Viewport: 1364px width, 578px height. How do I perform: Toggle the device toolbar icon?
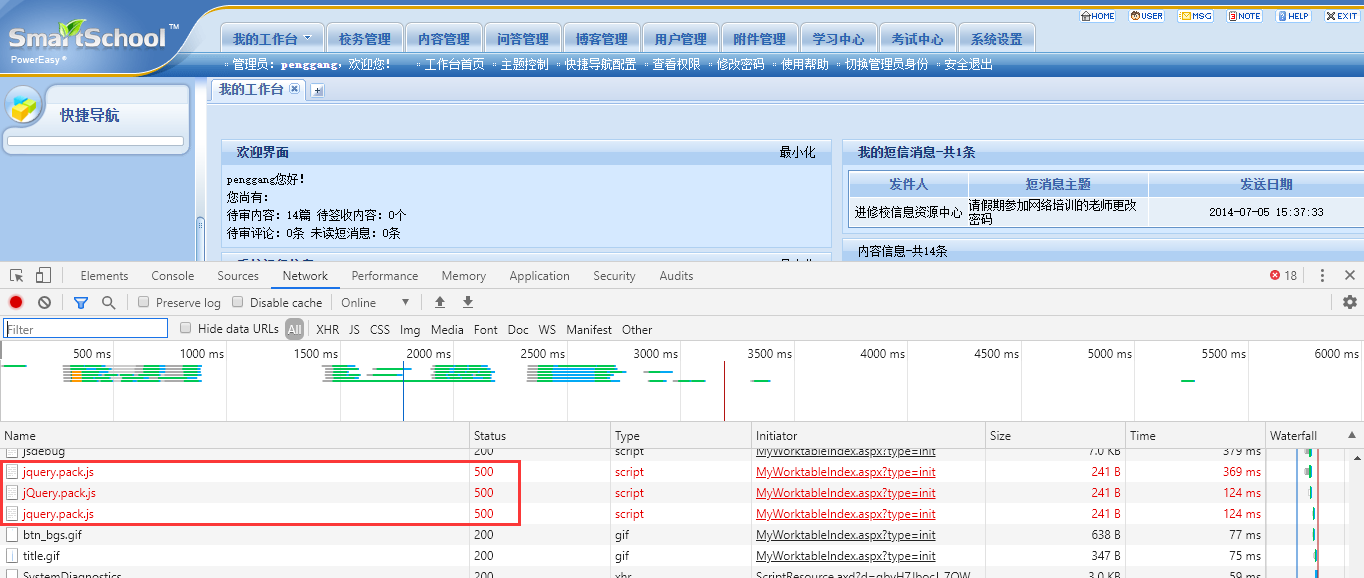tap(43, 276)
